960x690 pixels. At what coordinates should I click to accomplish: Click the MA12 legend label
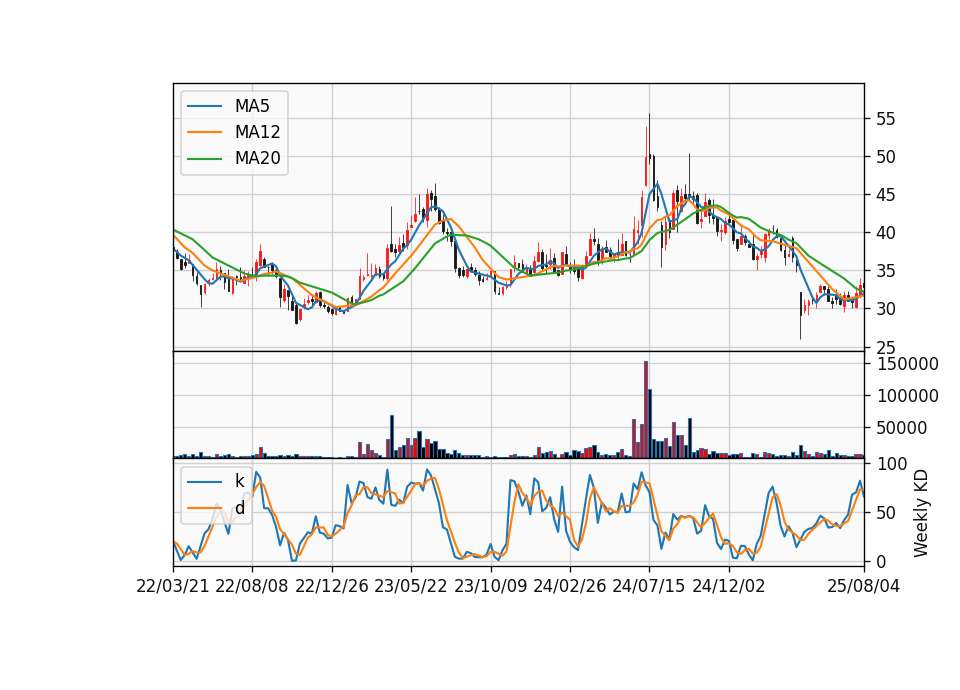[257, 132]
